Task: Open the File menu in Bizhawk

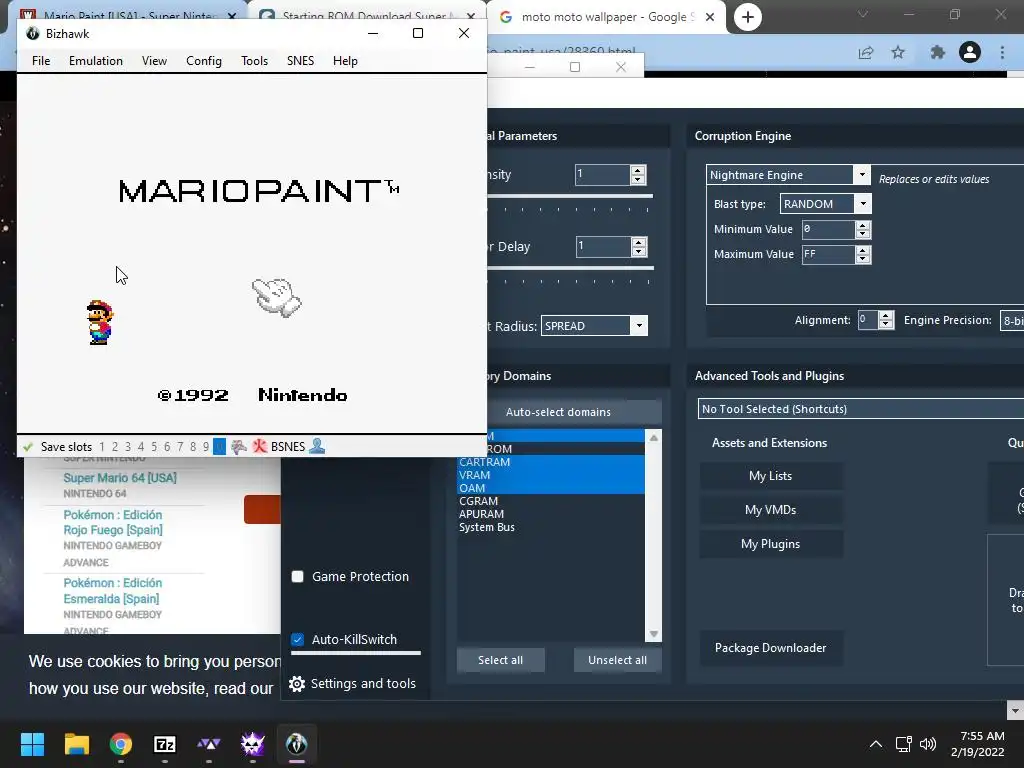Action: (x=40, y=61)
